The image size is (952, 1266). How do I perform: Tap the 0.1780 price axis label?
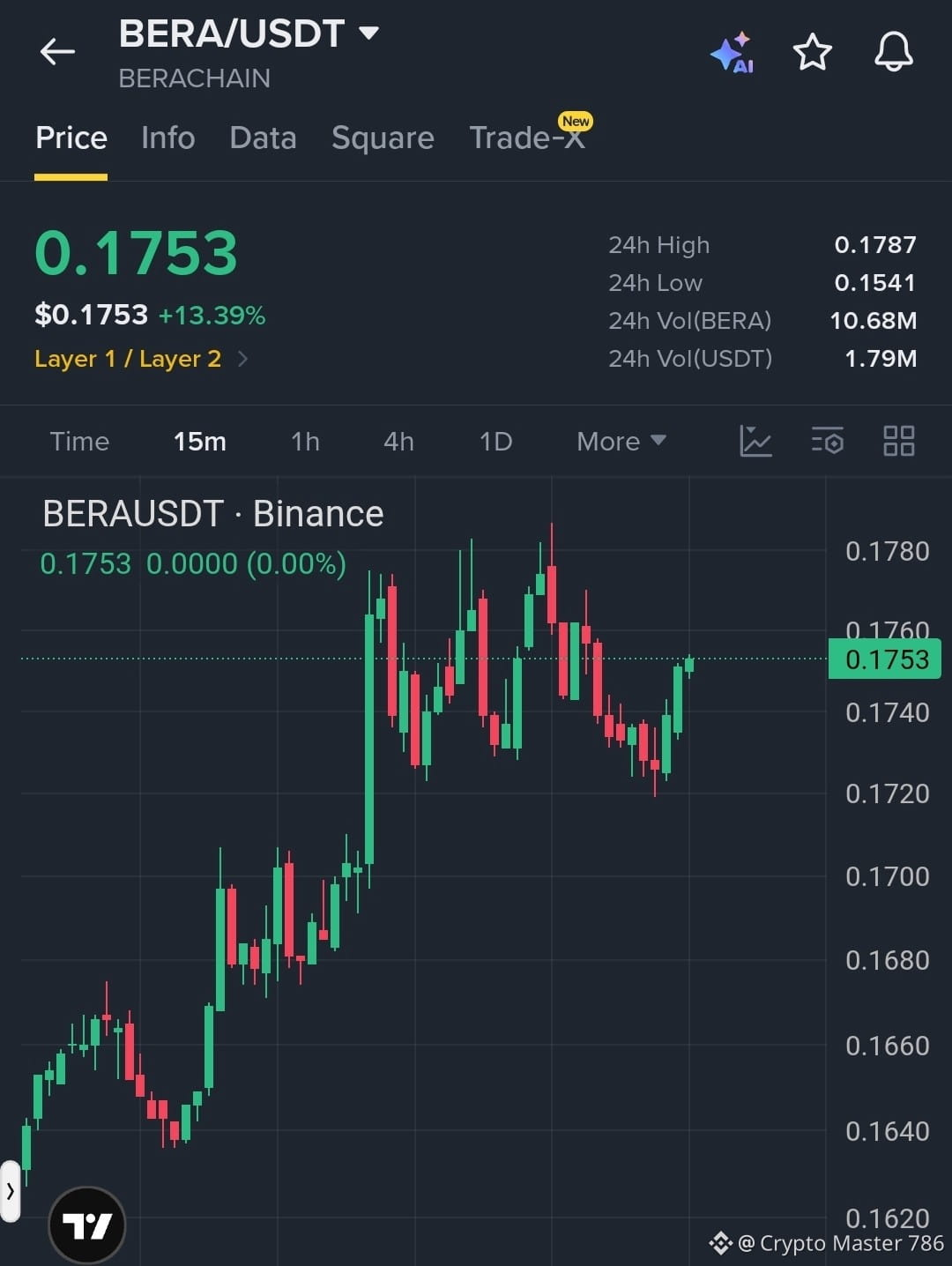[887, 551]
